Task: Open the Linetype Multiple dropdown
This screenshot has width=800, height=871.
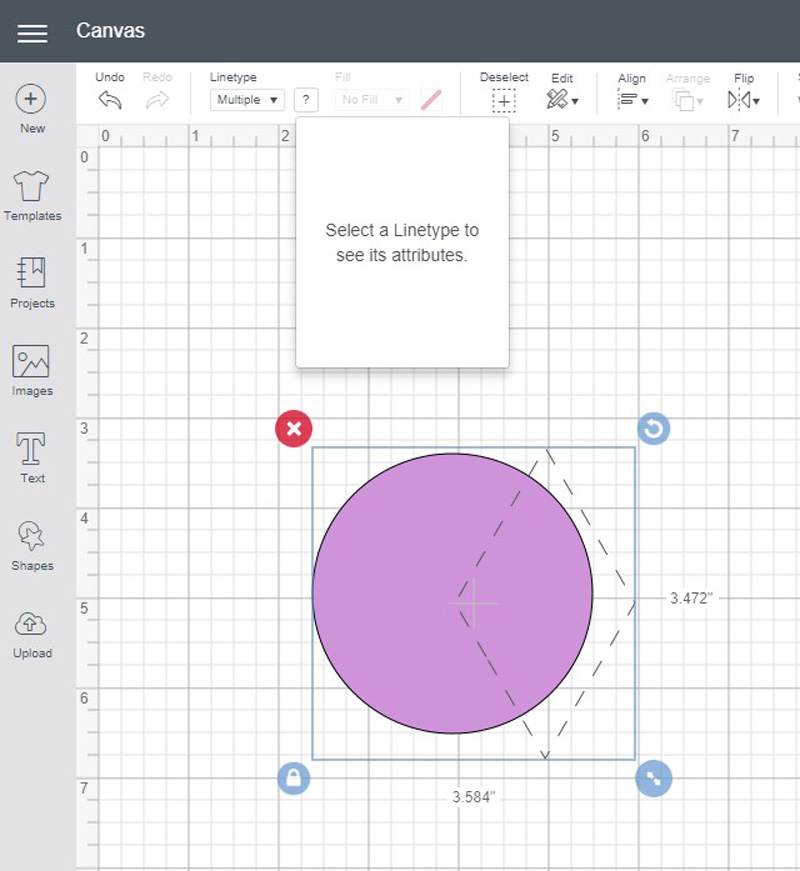Action: pyautogui.click(x=247, y=100)
